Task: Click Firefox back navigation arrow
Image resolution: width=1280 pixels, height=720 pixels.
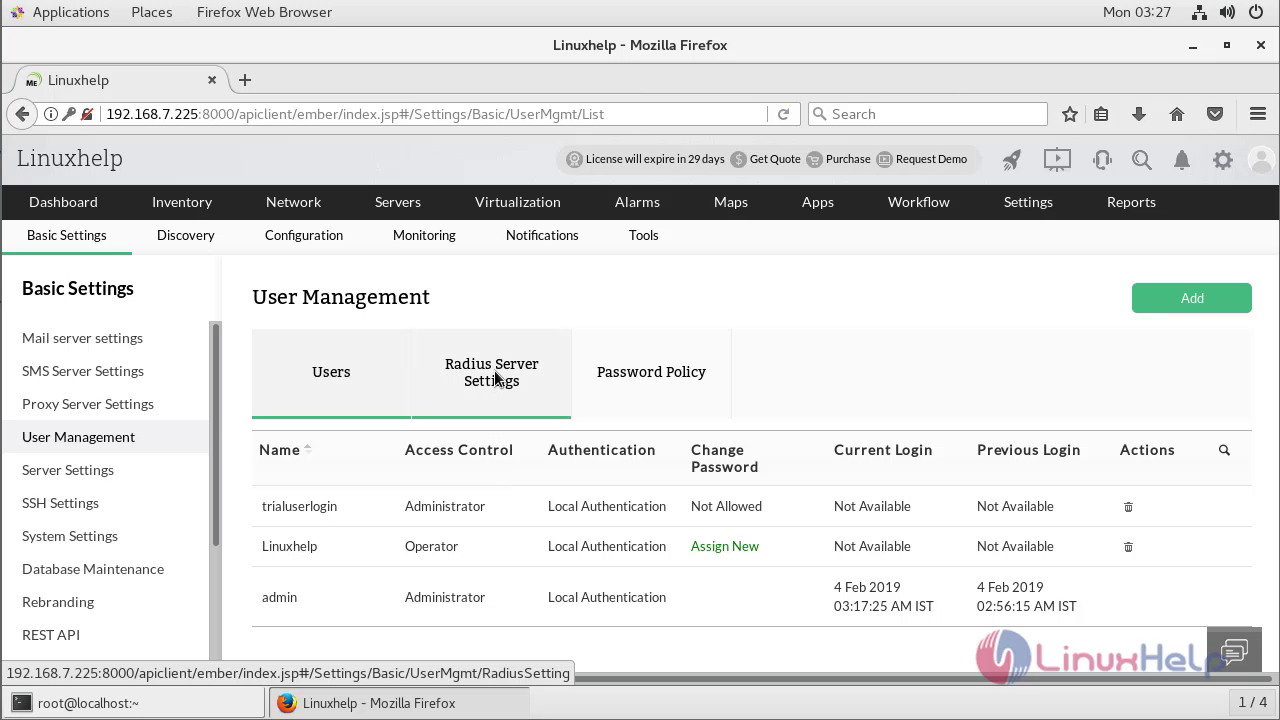Action: tap(22, 114)
